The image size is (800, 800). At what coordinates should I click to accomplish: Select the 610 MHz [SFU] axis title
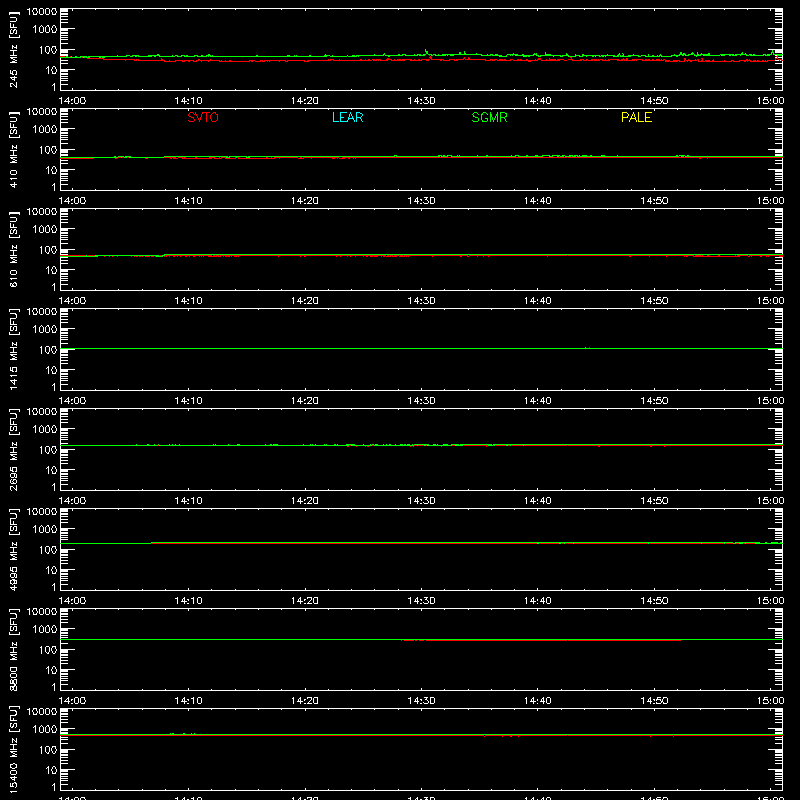[13, 249]
